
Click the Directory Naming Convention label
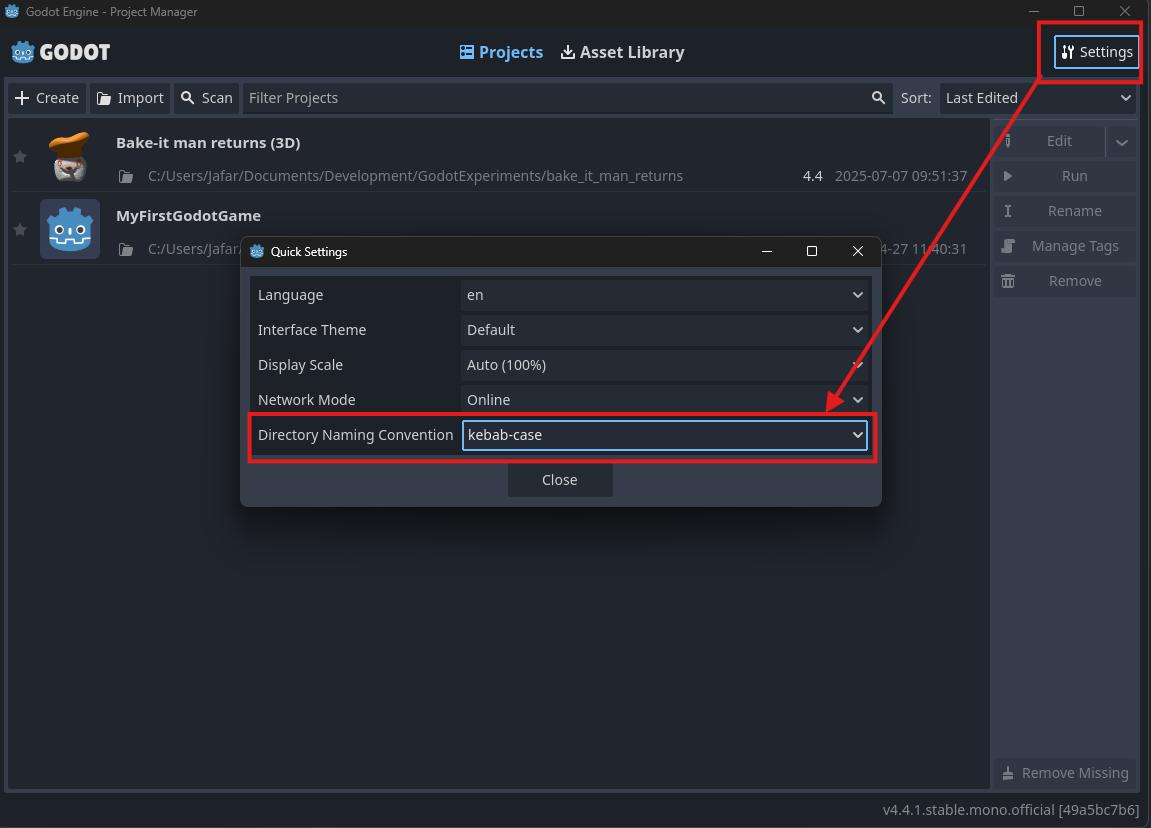[x=355, y=435]
